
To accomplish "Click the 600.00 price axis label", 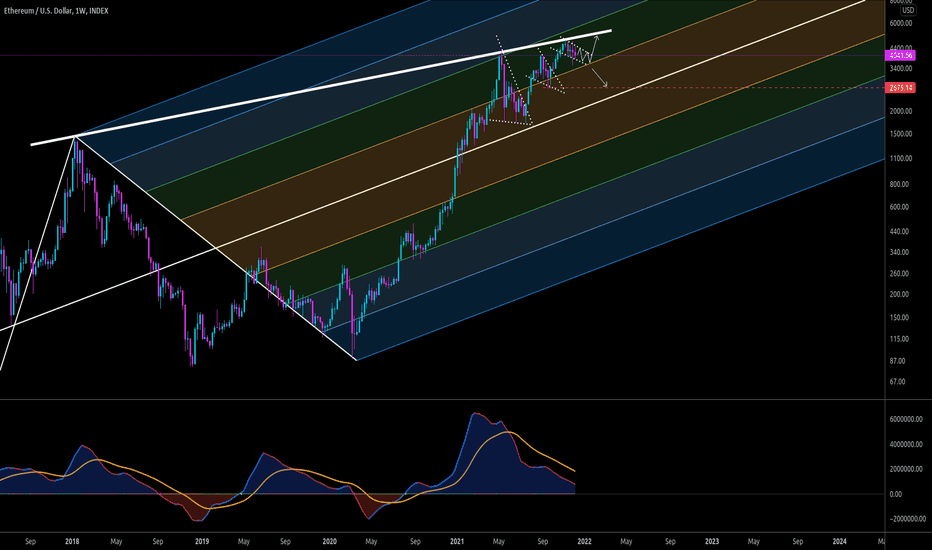I will (x=899, y=208).
